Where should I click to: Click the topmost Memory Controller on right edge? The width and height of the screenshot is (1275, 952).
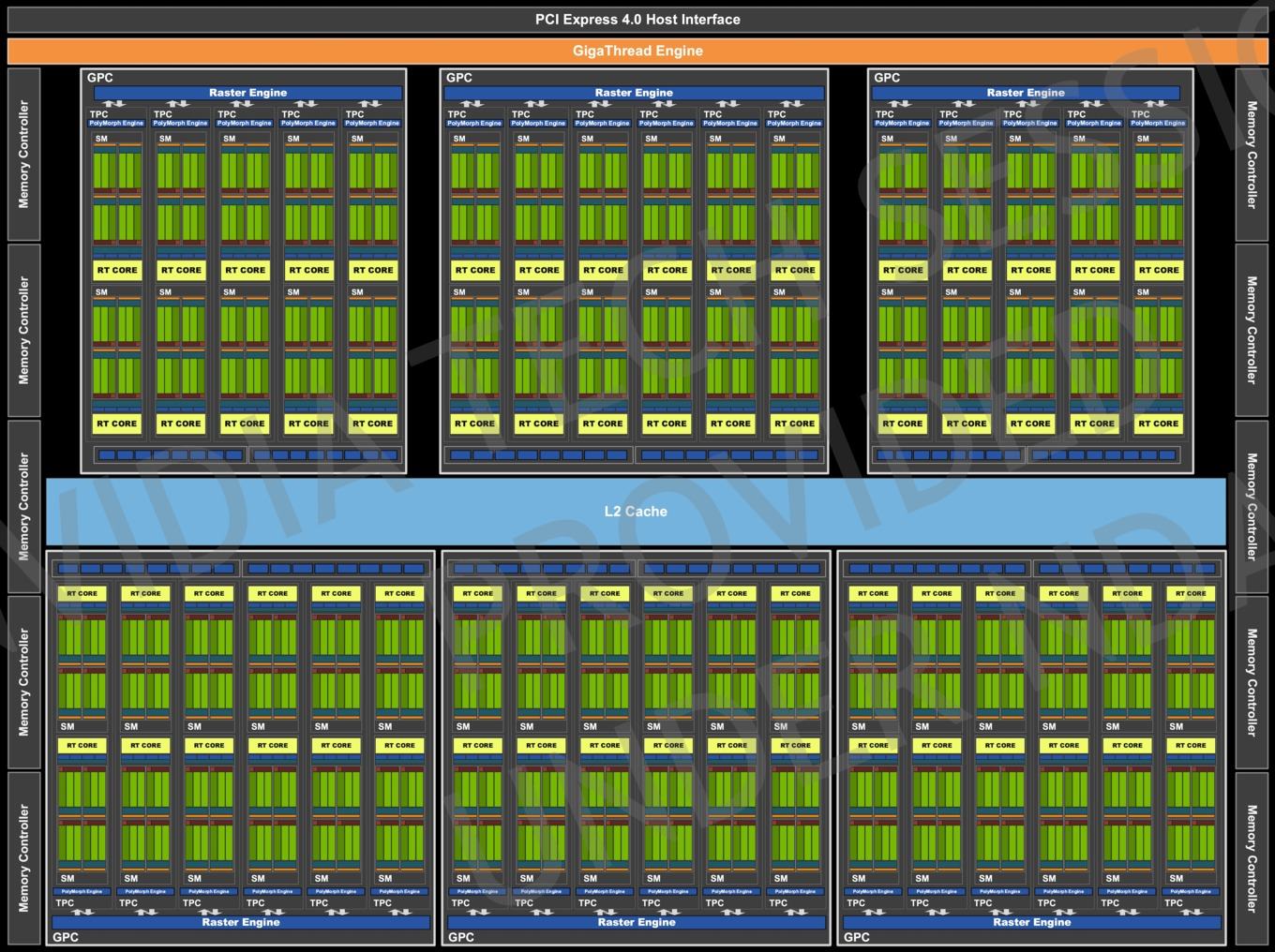[x=1252, y=154]
